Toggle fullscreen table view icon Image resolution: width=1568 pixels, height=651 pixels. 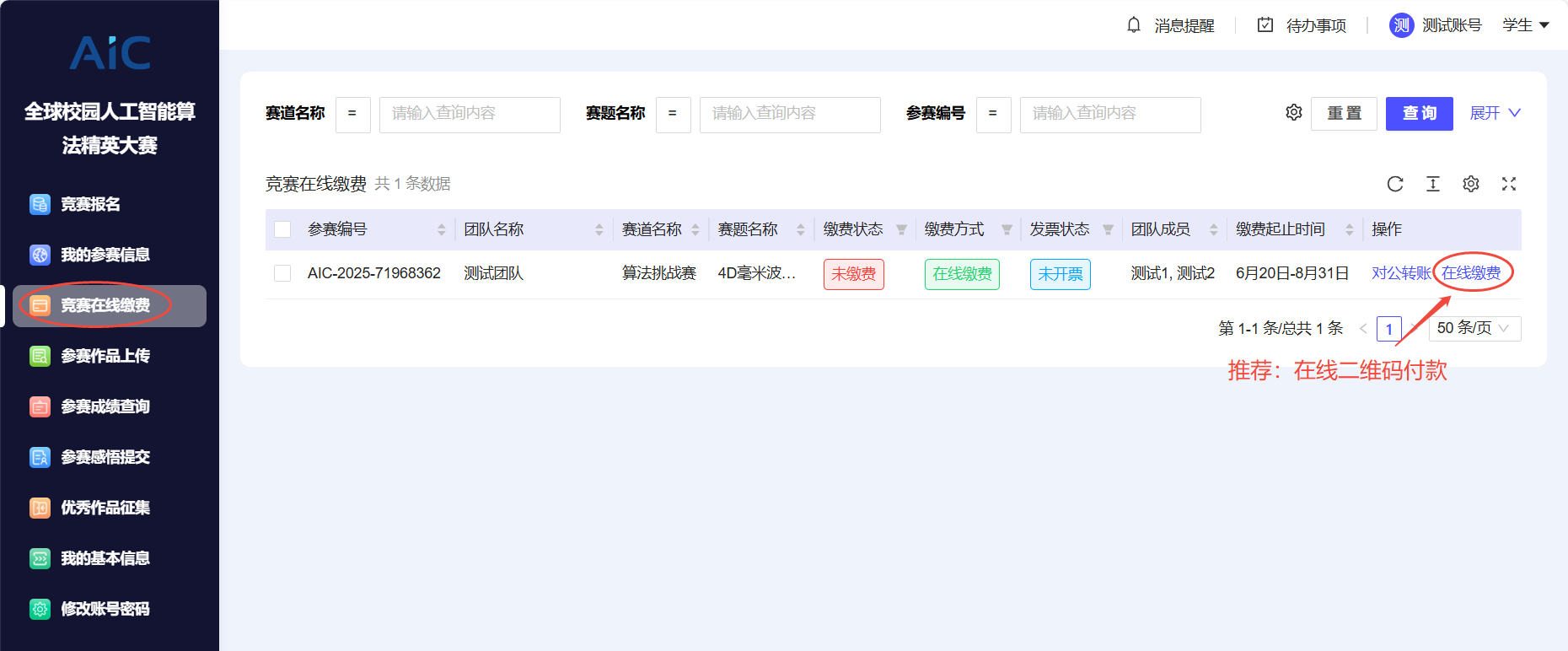[x=1509, y=184]
